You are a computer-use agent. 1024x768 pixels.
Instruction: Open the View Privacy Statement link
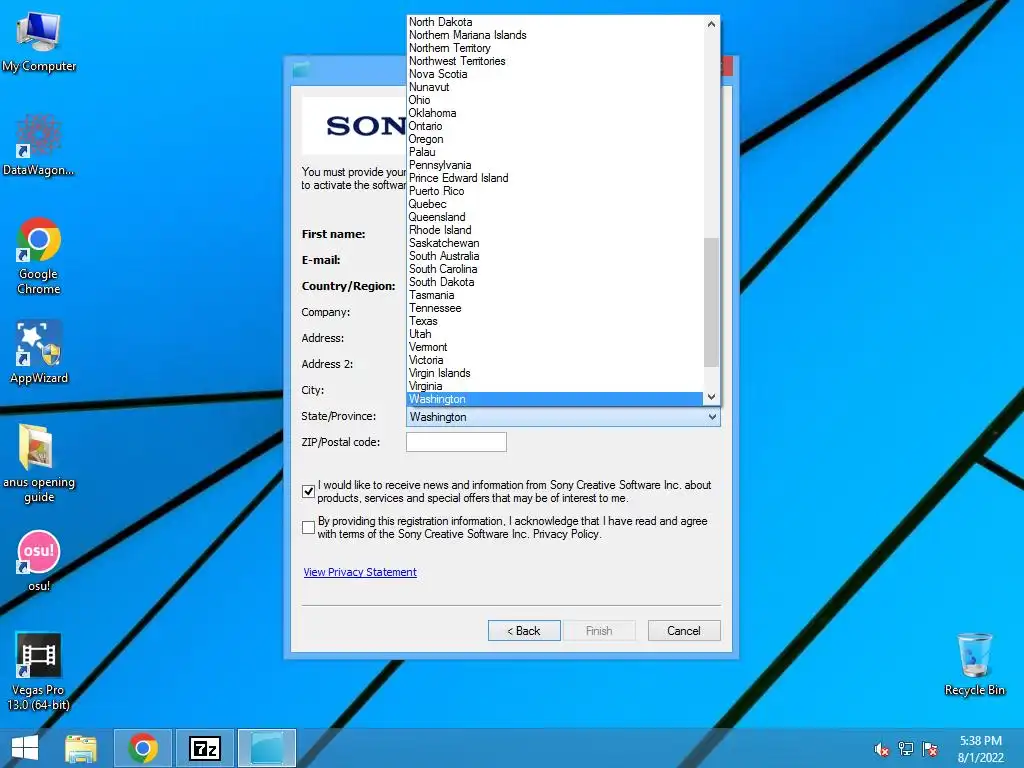[x=360, y=572]
